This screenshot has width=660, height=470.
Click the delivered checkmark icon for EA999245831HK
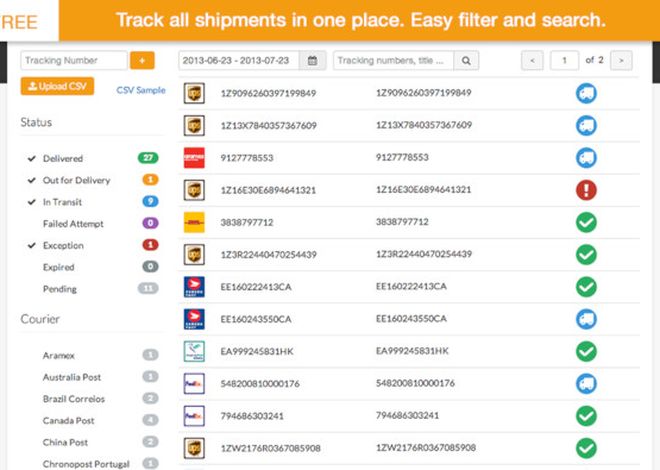click(x=586, y=351)
